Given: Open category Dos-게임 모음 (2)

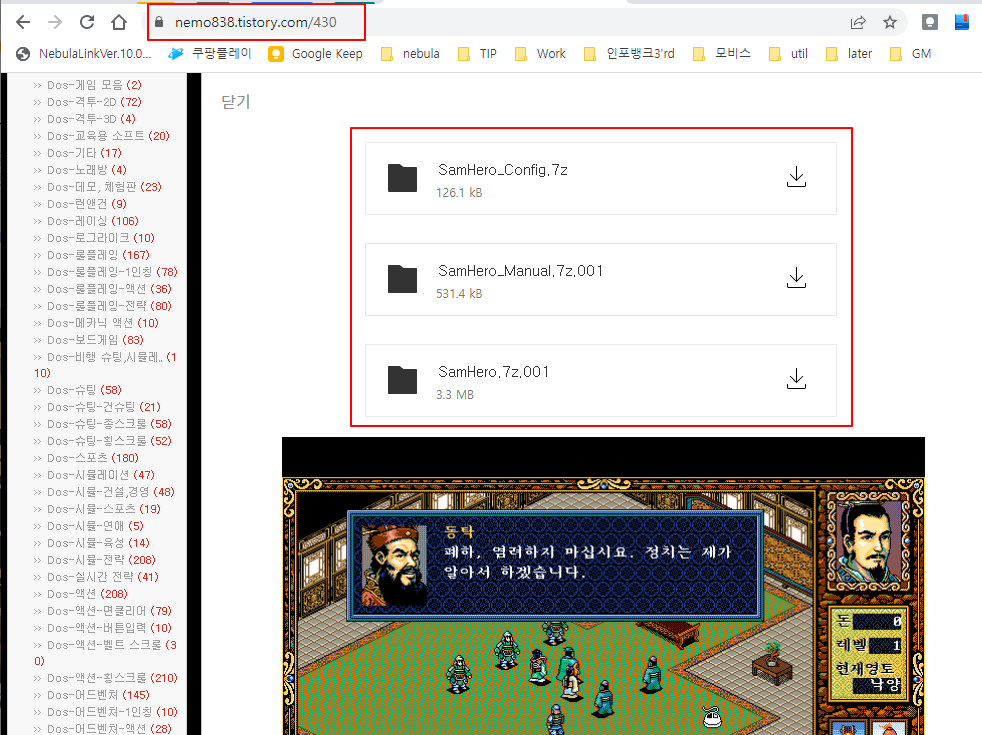Looking at the screenshot, I should (94, 85).
